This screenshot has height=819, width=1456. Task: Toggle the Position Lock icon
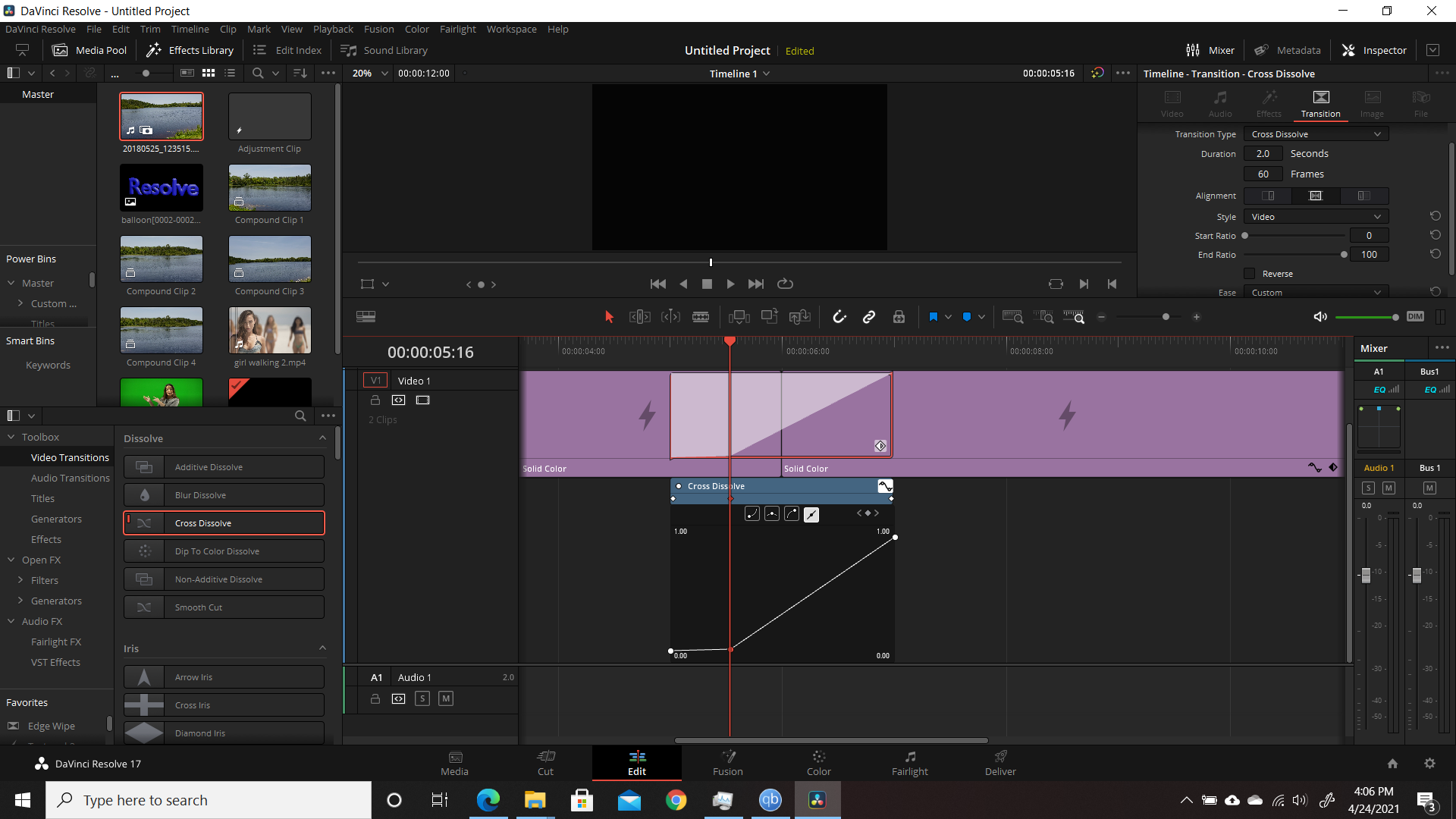[x=899, y=317]
